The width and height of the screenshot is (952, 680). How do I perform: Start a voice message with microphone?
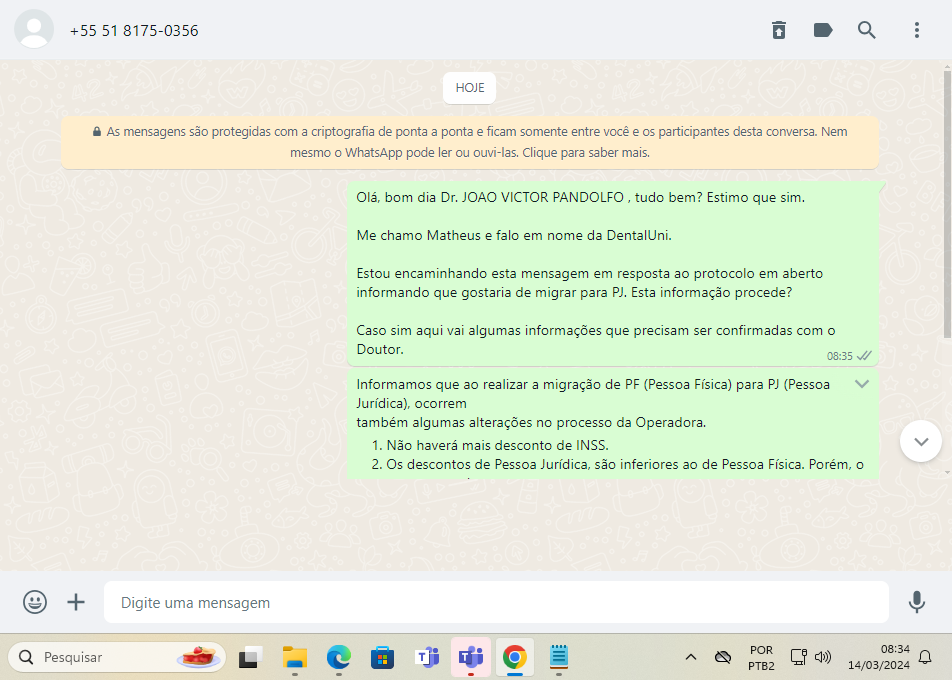[x=916, y=602]
